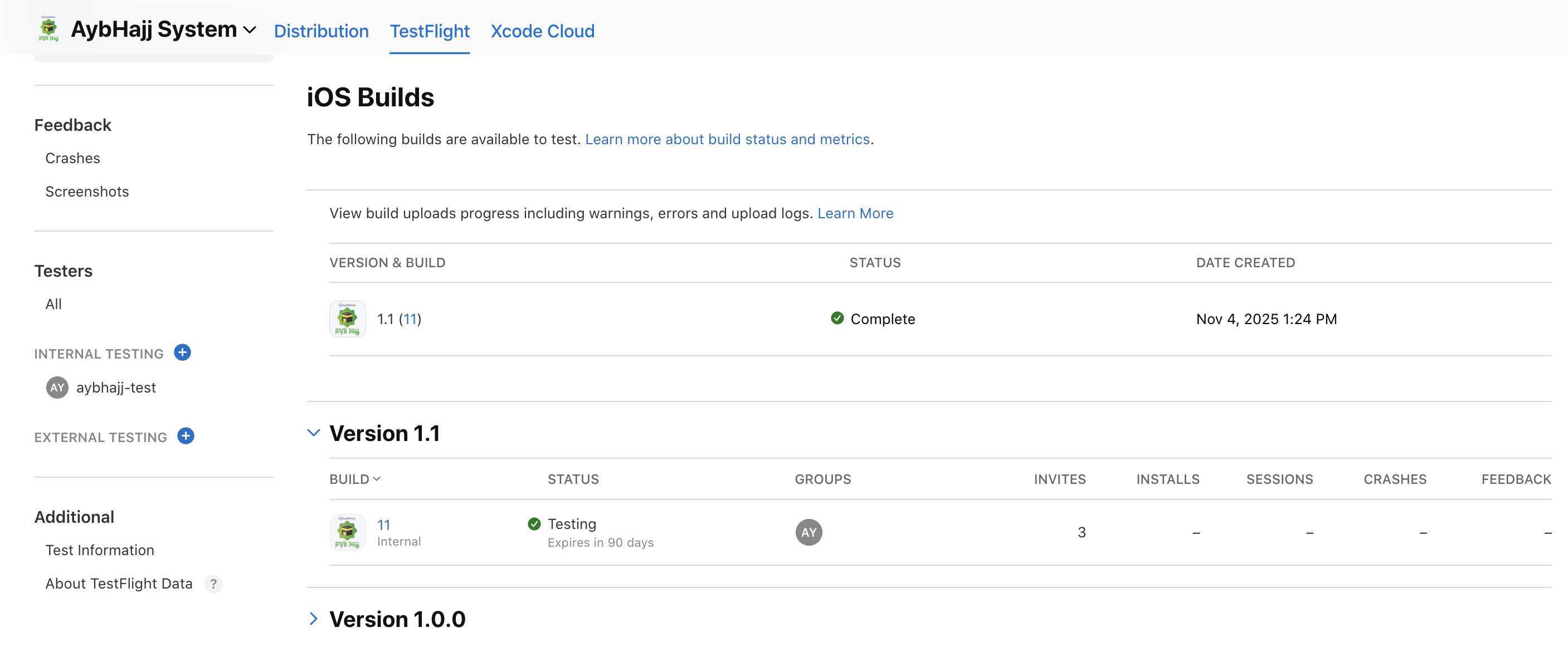Click the green Complete status checkmark

point(837,318)
